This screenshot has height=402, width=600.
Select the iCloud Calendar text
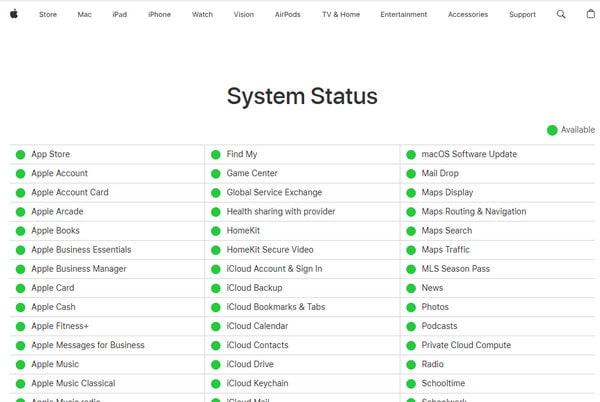pos(258,326)
